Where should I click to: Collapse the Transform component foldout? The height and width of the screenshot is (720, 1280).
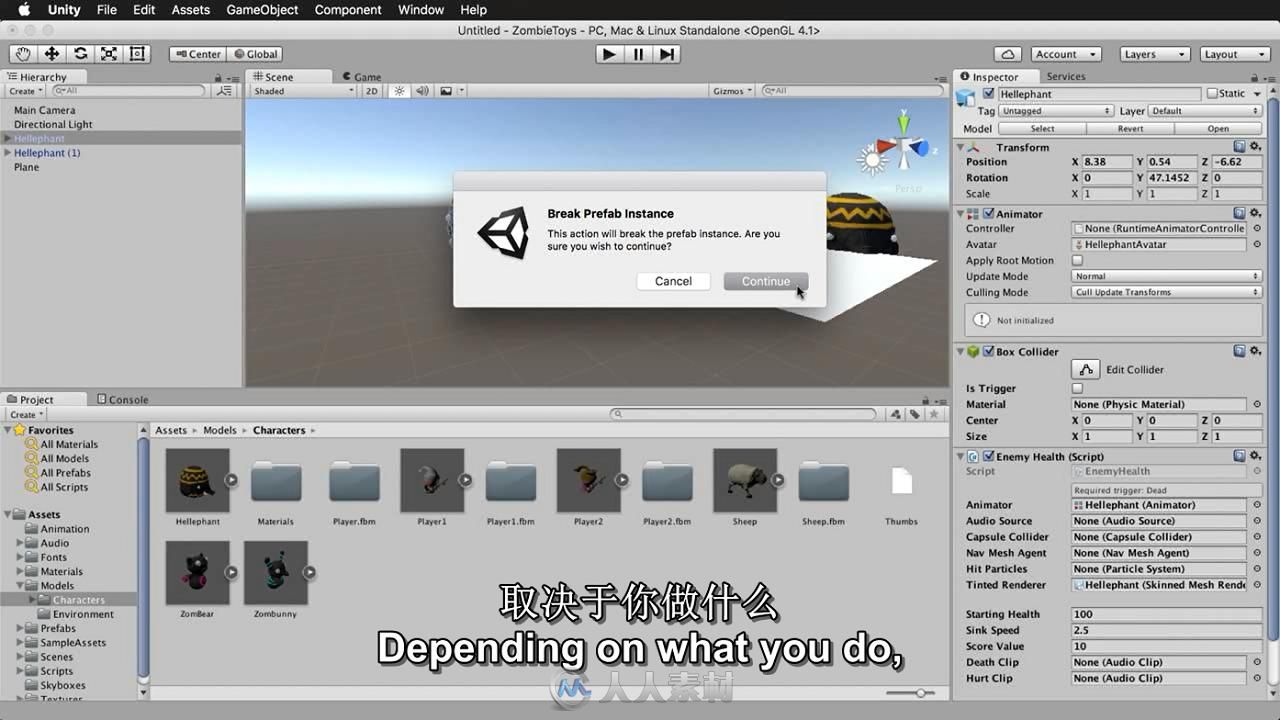pos(962,147)
